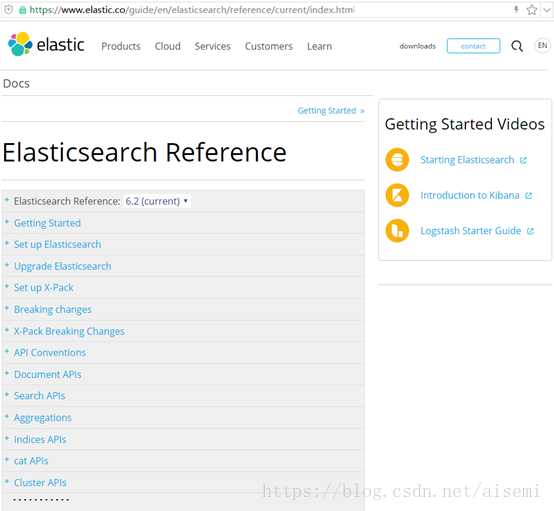Screen dimensions: 554x511
Task: Open the Customers menu
Action: 269,46
